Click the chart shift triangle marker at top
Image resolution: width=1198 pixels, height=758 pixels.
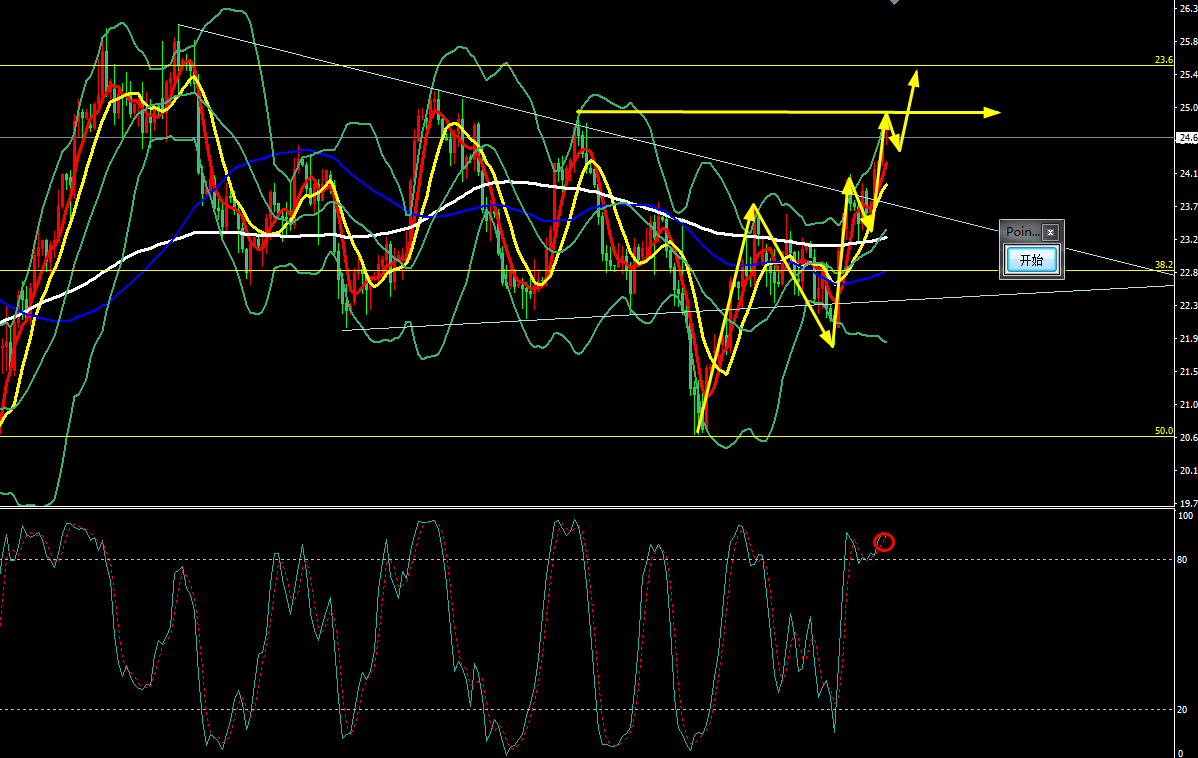click(x=893, y=3)
